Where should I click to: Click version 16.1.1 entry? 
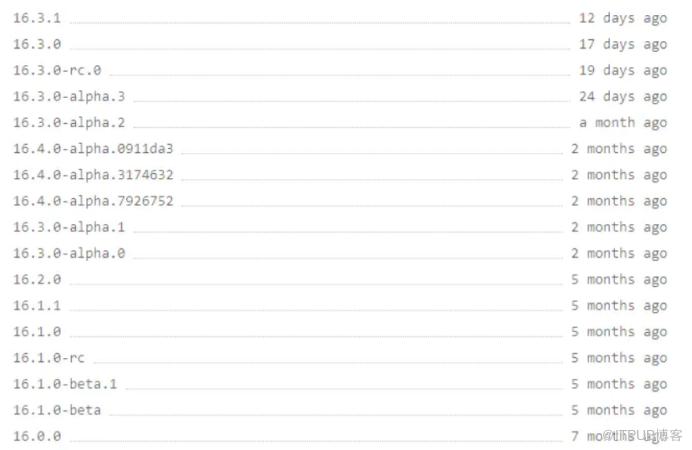[x=37, y=306]
